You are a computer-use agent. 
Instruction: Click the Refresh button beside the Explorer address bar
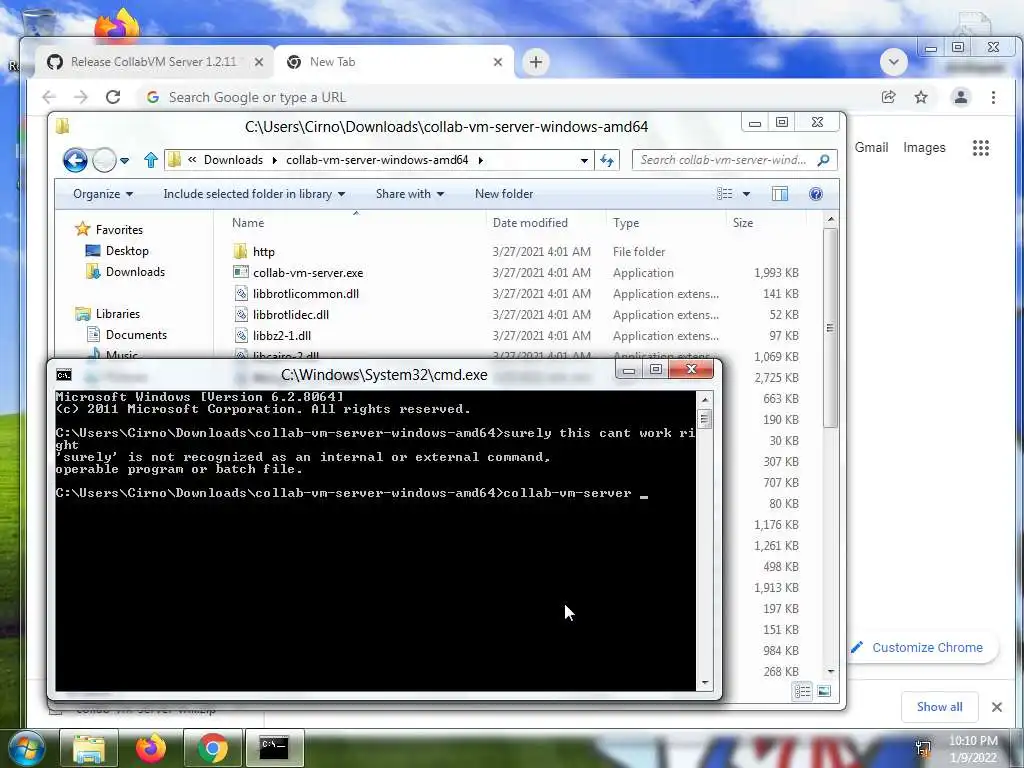607,160
